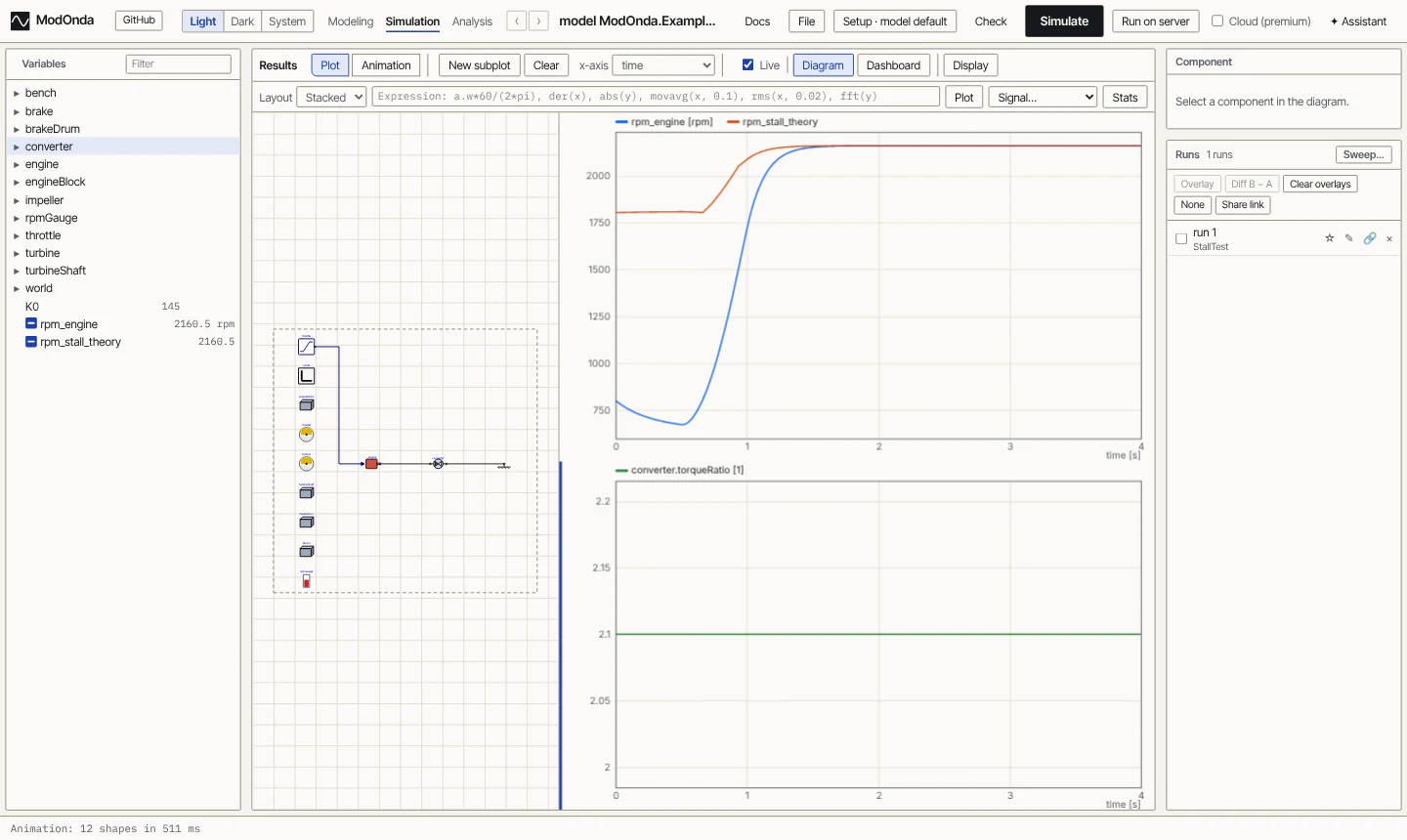Toggle the Live checkbox

747,65
